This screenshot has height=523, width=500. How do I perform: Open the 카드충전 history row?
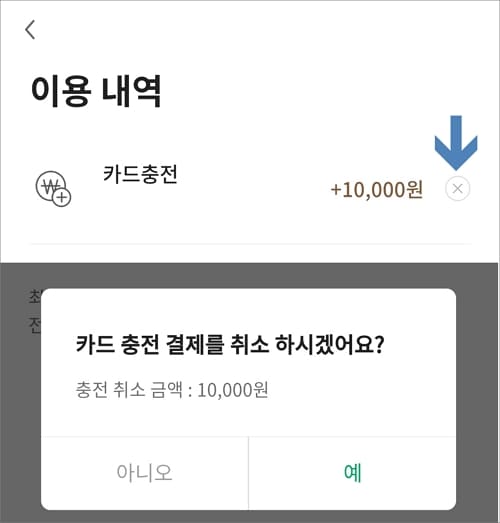251,188
